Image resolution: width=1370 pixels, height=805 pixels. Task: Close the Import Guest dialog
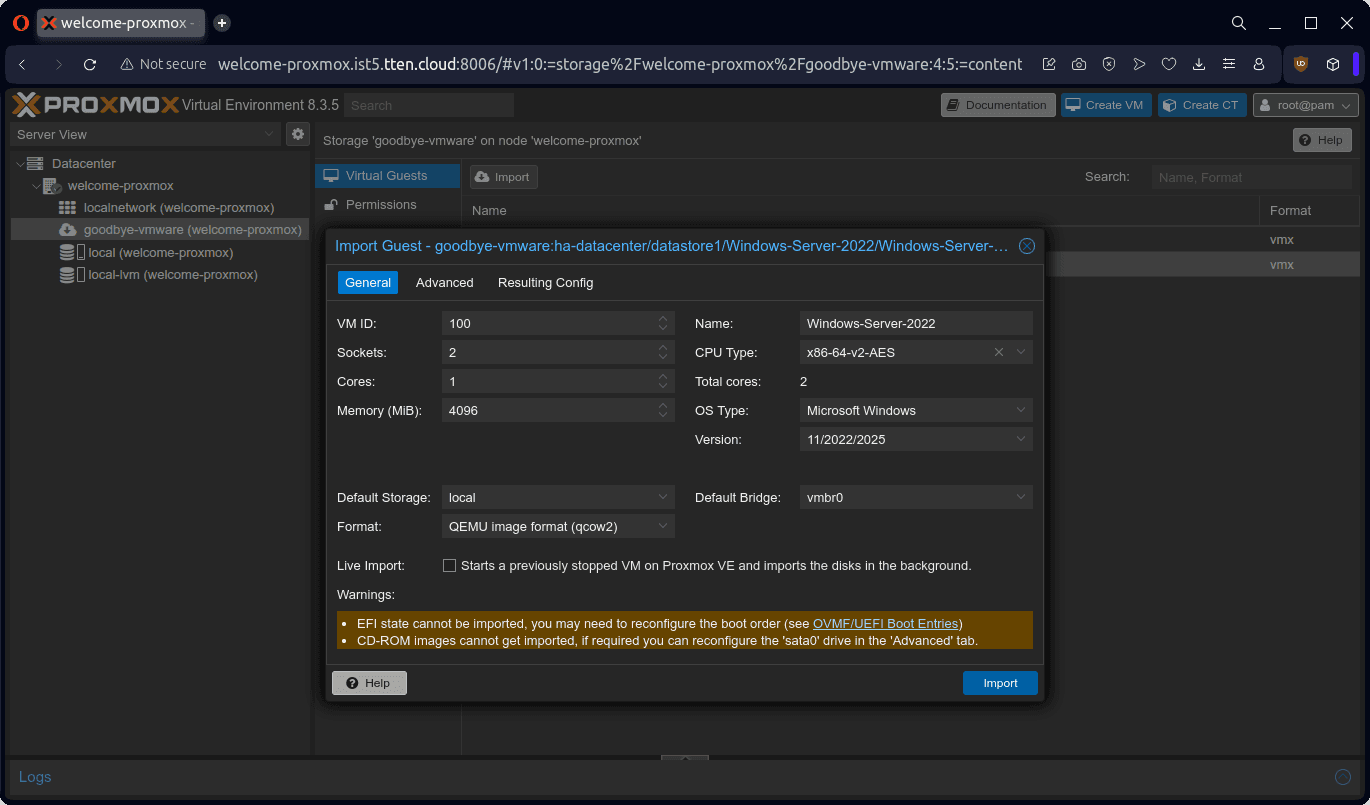click(x=1026, y=246)
